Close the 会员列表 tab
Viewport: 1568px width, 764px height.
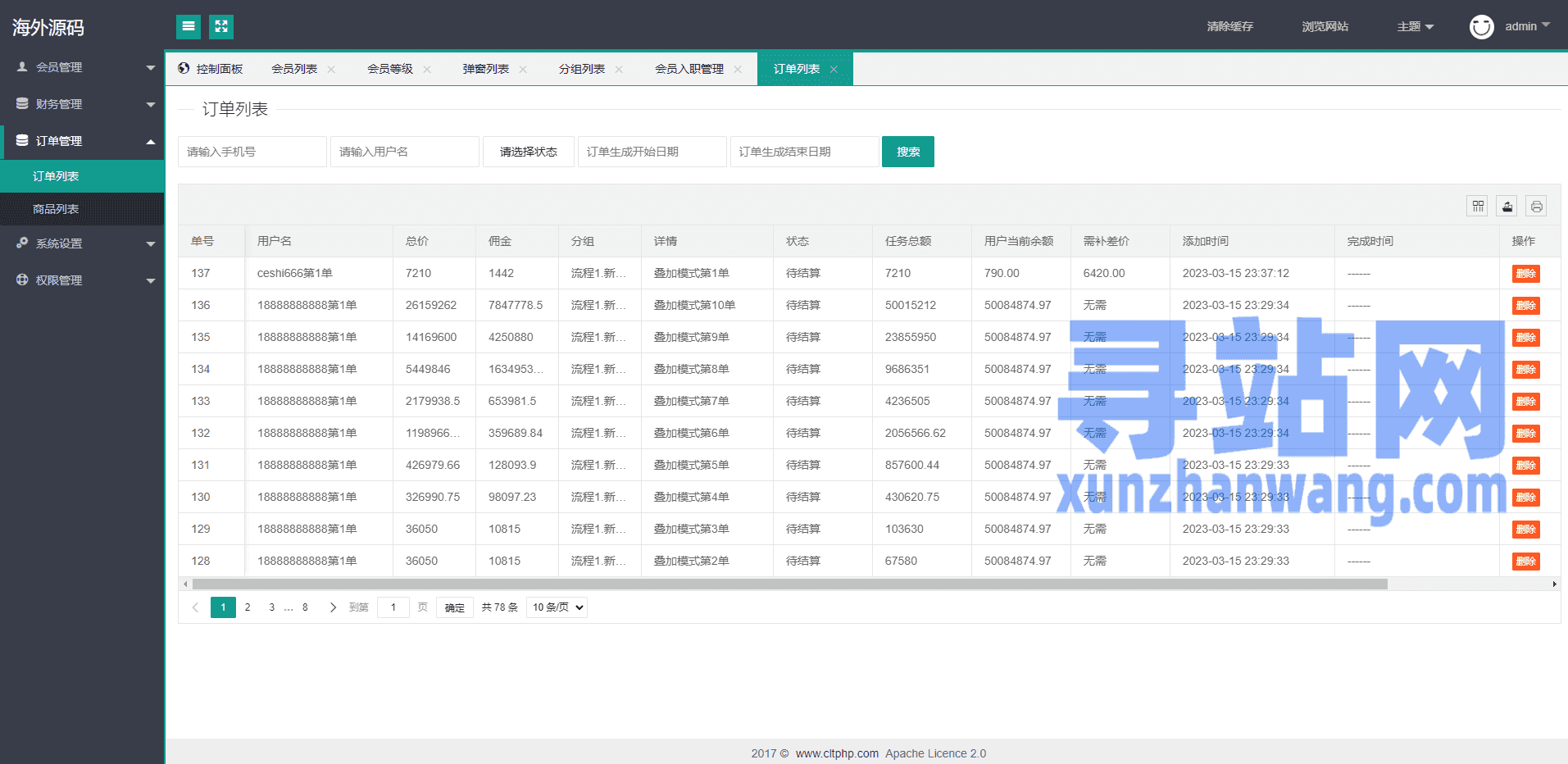point(331,70)
